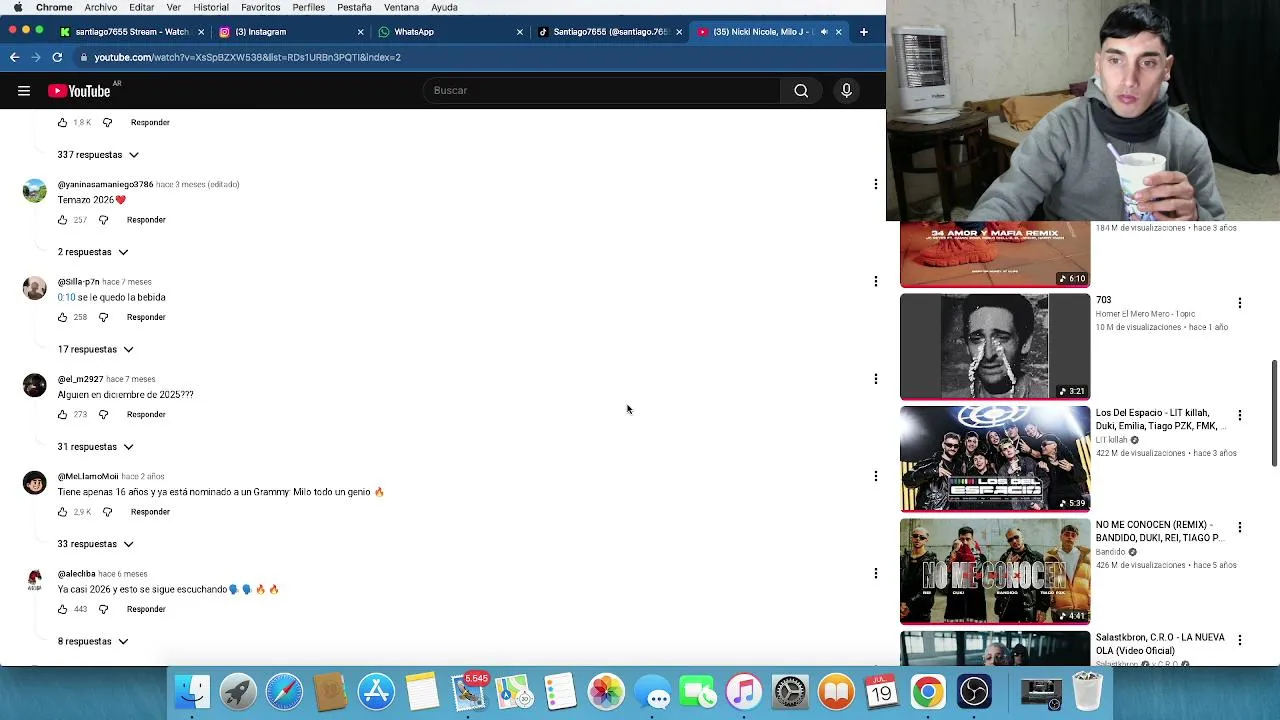
Task: Like the '0:10 se le quedo la bebida' comment
Action: point(62,317)
